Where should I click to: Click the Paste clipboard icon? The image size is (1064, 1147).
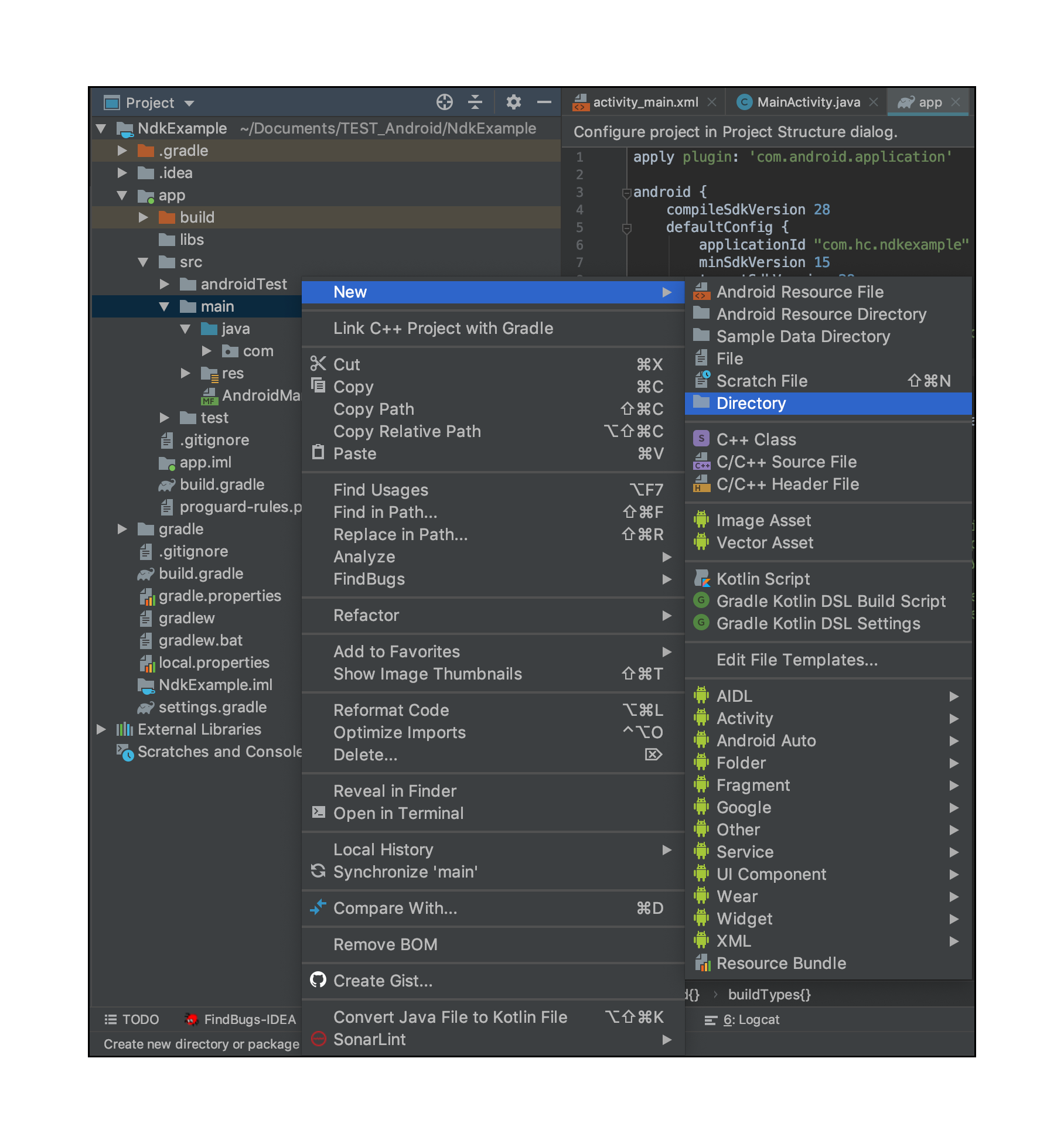click(x=318, y=452)
